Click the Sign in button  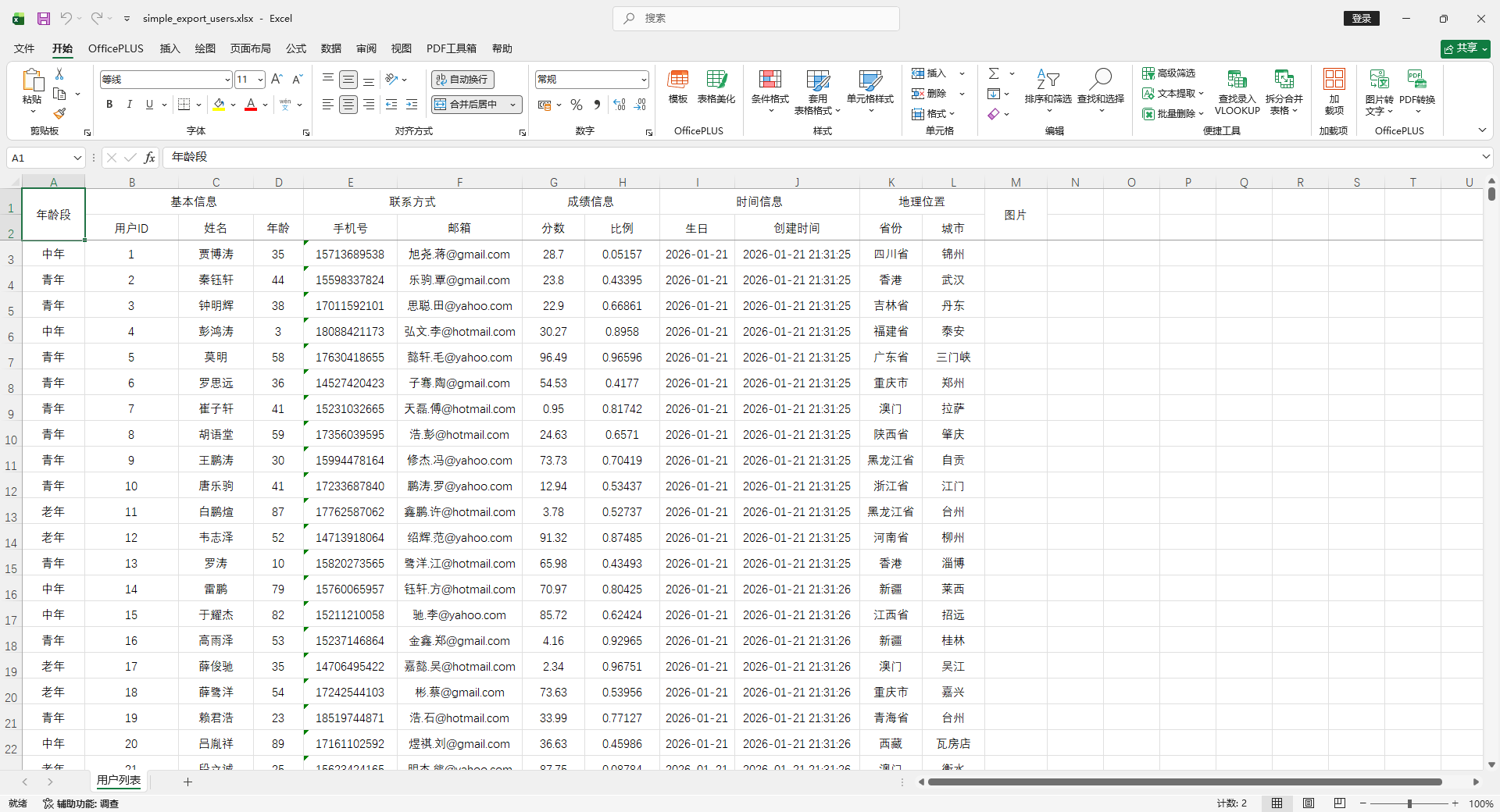point(1362,19)
